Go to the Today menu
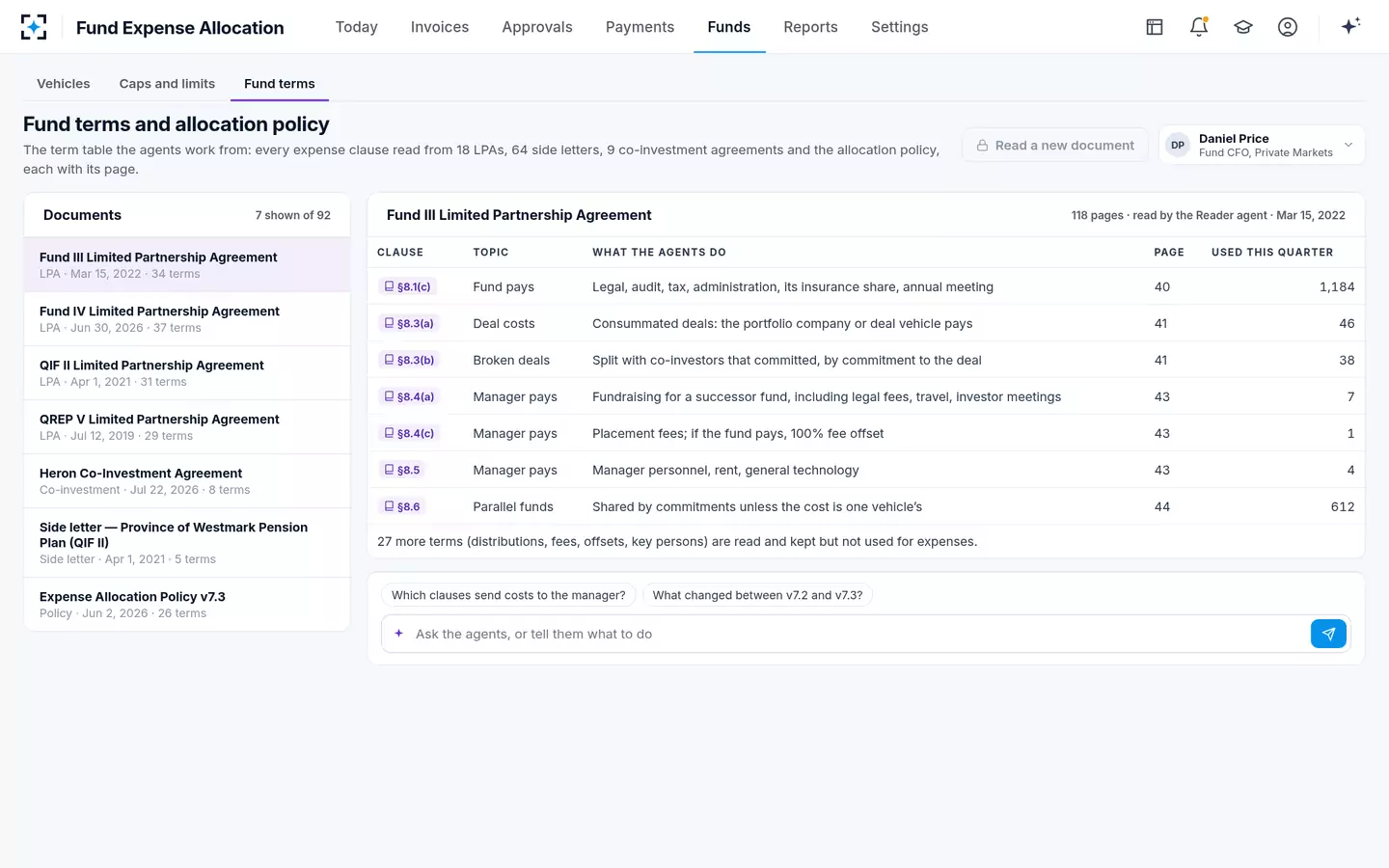Screen dimensions: 1389x868 (x=357, y=27)
